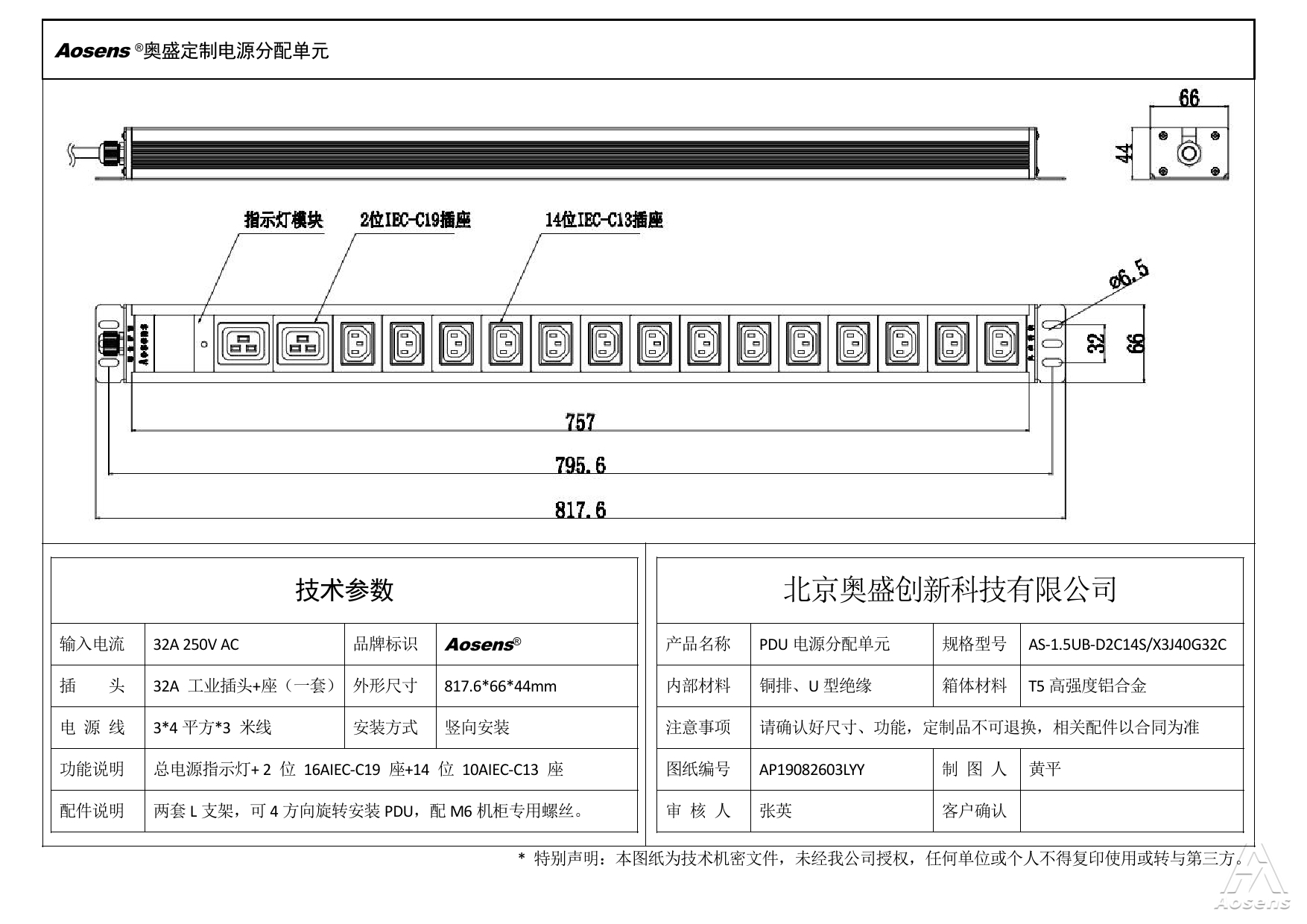Screen dimensions: 1307x924
Task: Select the second IEC-C19 socket
Action: click(303, 344)
